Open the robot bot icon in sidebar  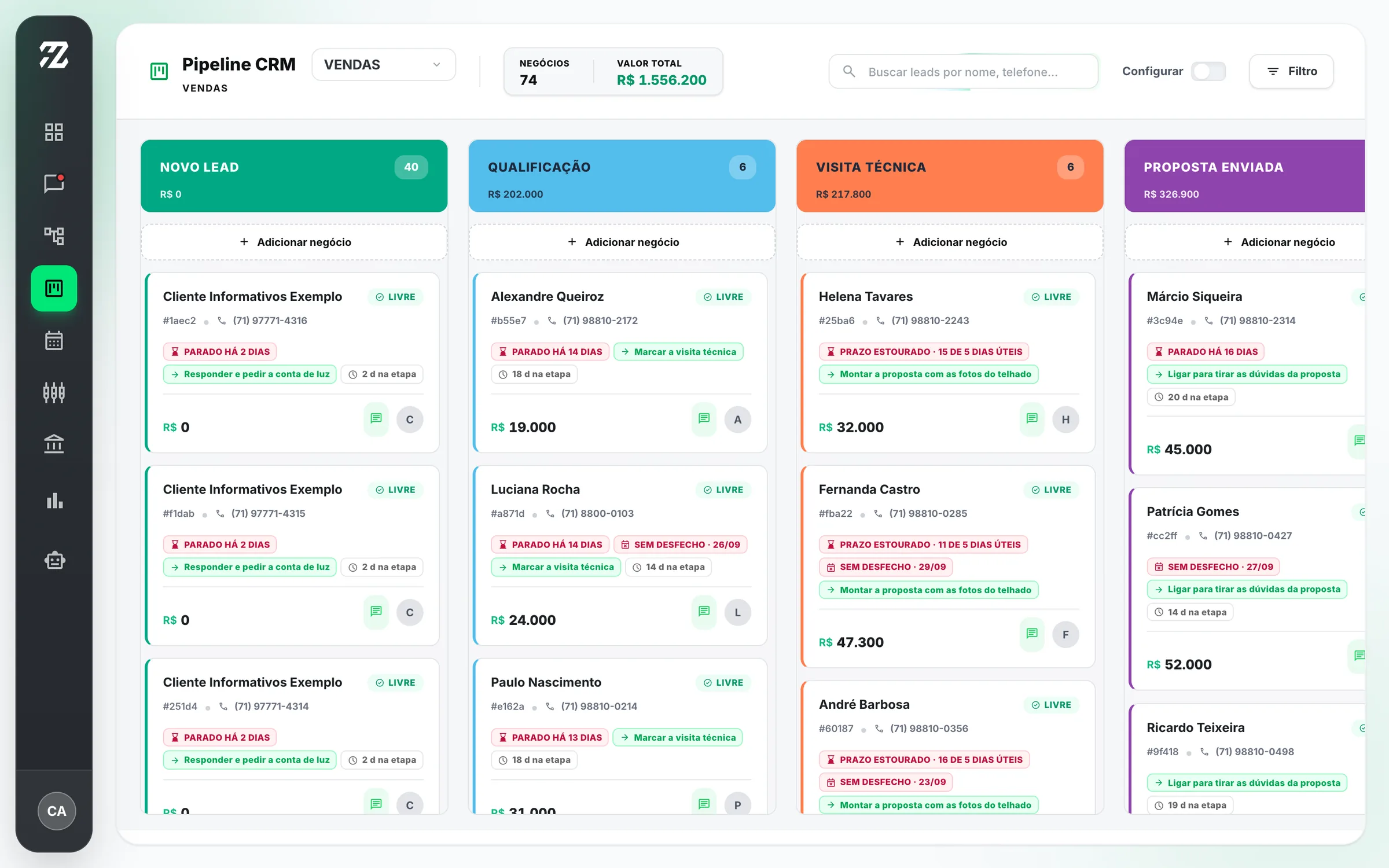54,560
